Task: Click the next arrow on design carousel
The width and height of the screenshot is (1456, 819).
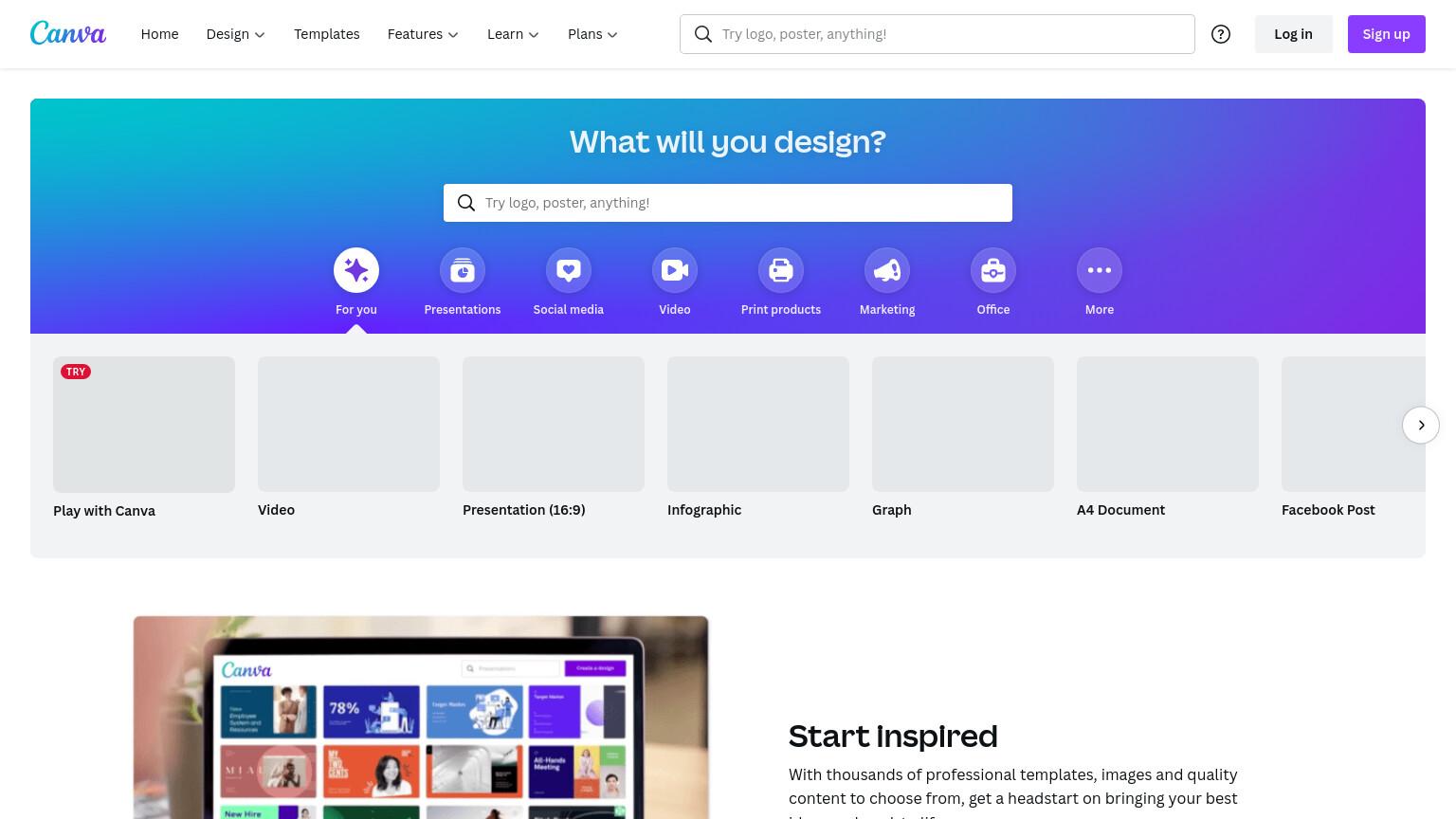Action: tap(1421, 425)
